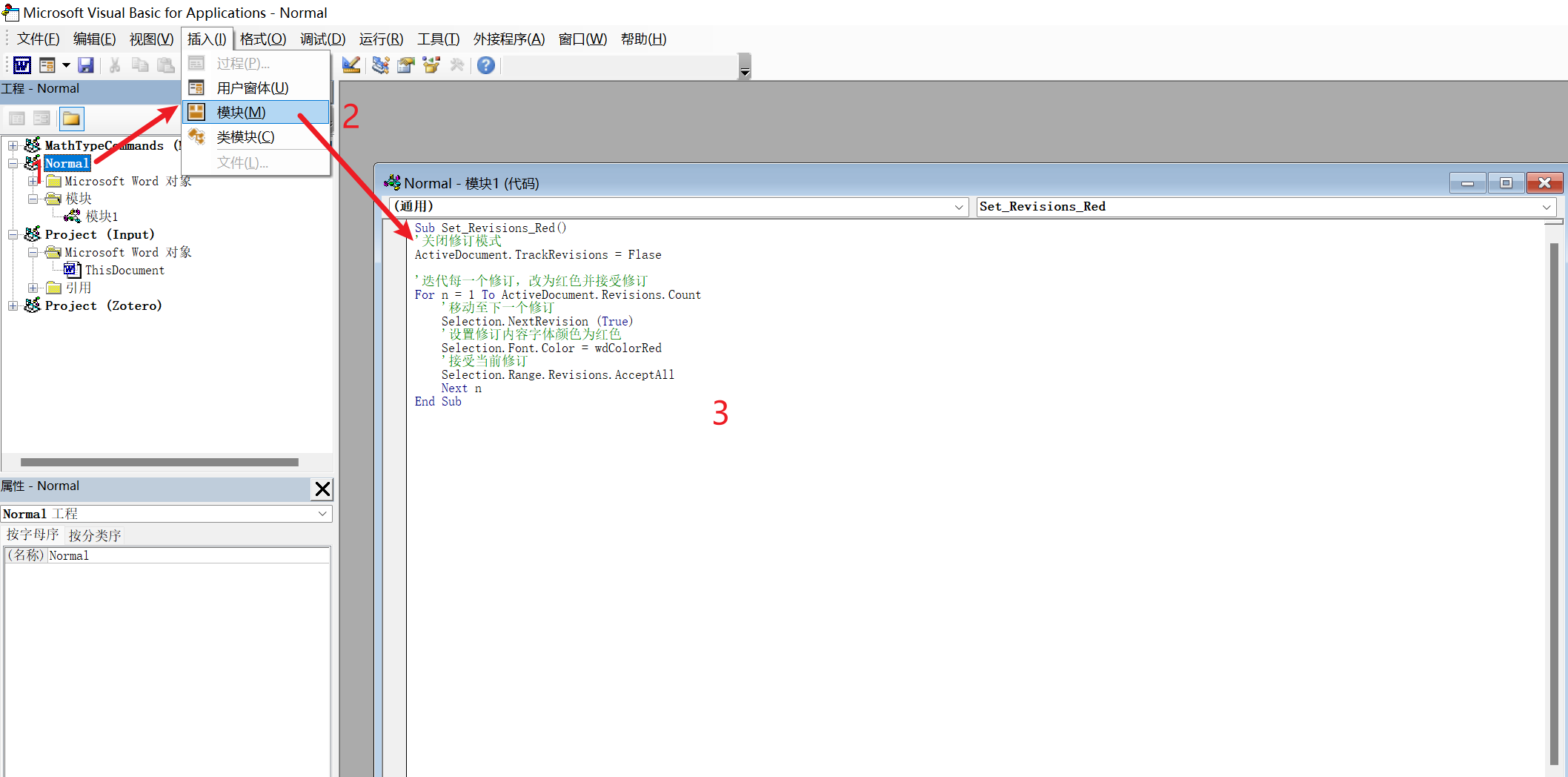Select the Normal project tree item
This screenshot has height=777, width=1568.
pos(67,163)
